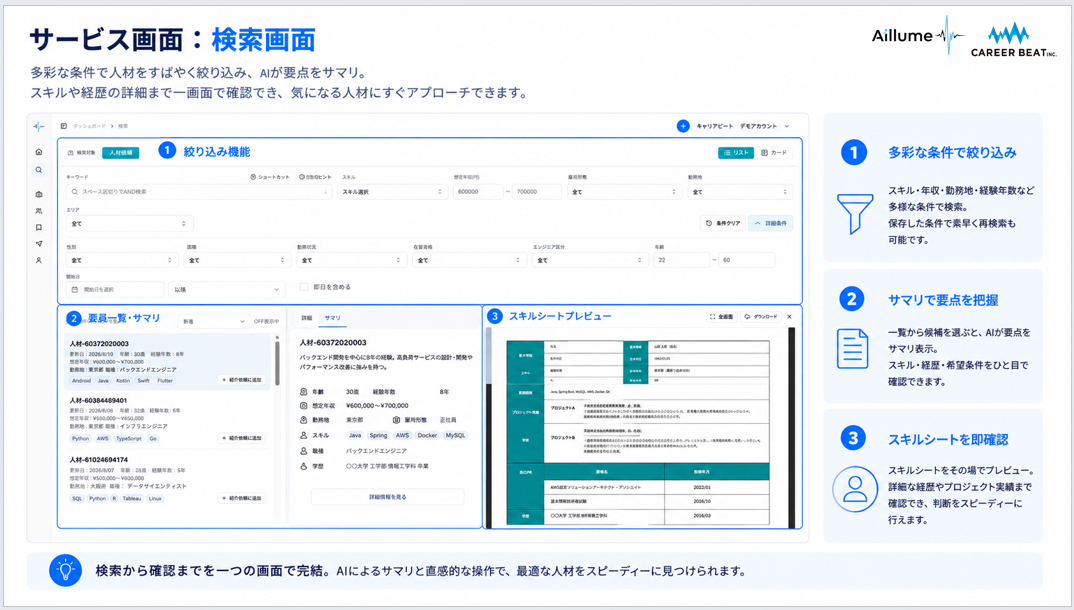Close the skill sheet preview with the X
Image resolution: width=1074 pixels, height=610 pixels.
pos(789,317)
